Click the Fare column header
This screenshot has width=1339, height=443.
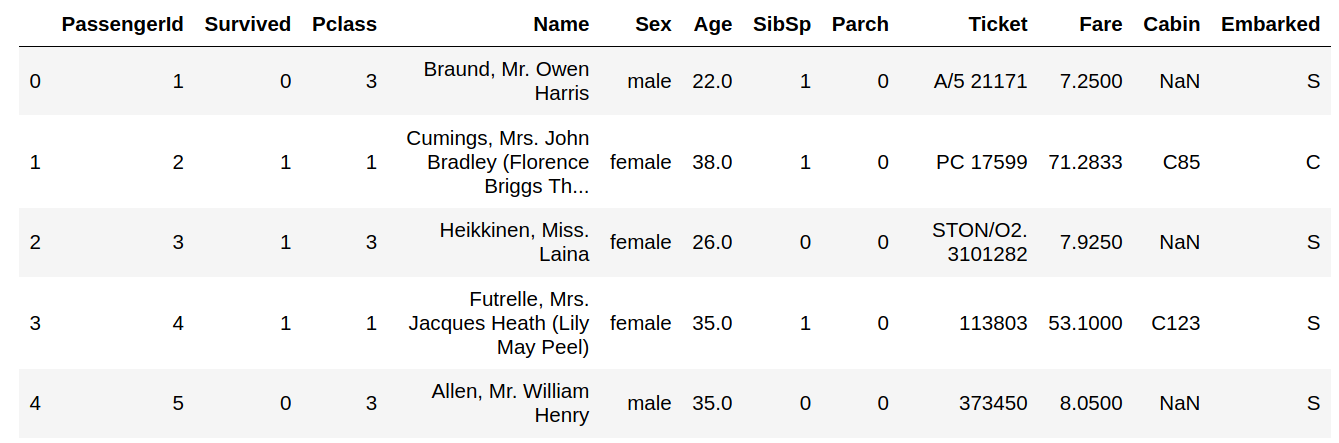[1101, 24]
